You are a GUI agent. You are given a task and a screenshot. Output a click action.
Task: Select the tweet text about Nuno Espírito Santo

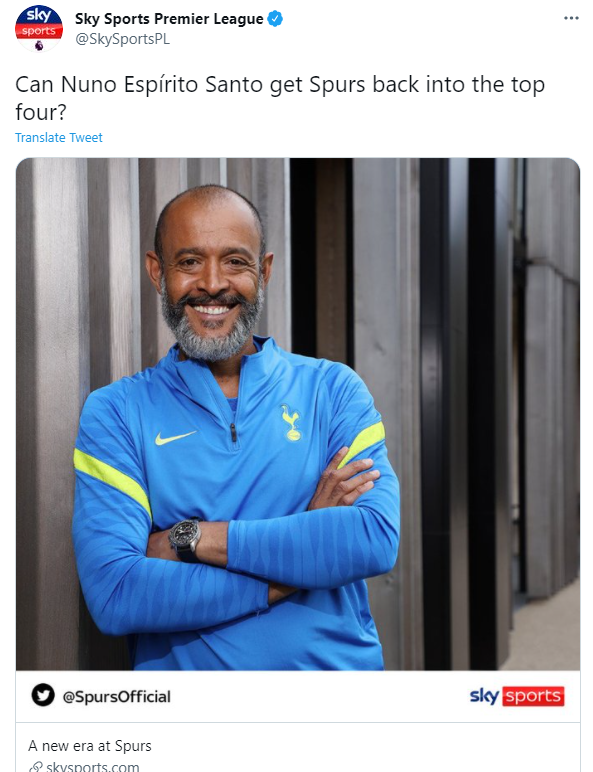(280, 98)
